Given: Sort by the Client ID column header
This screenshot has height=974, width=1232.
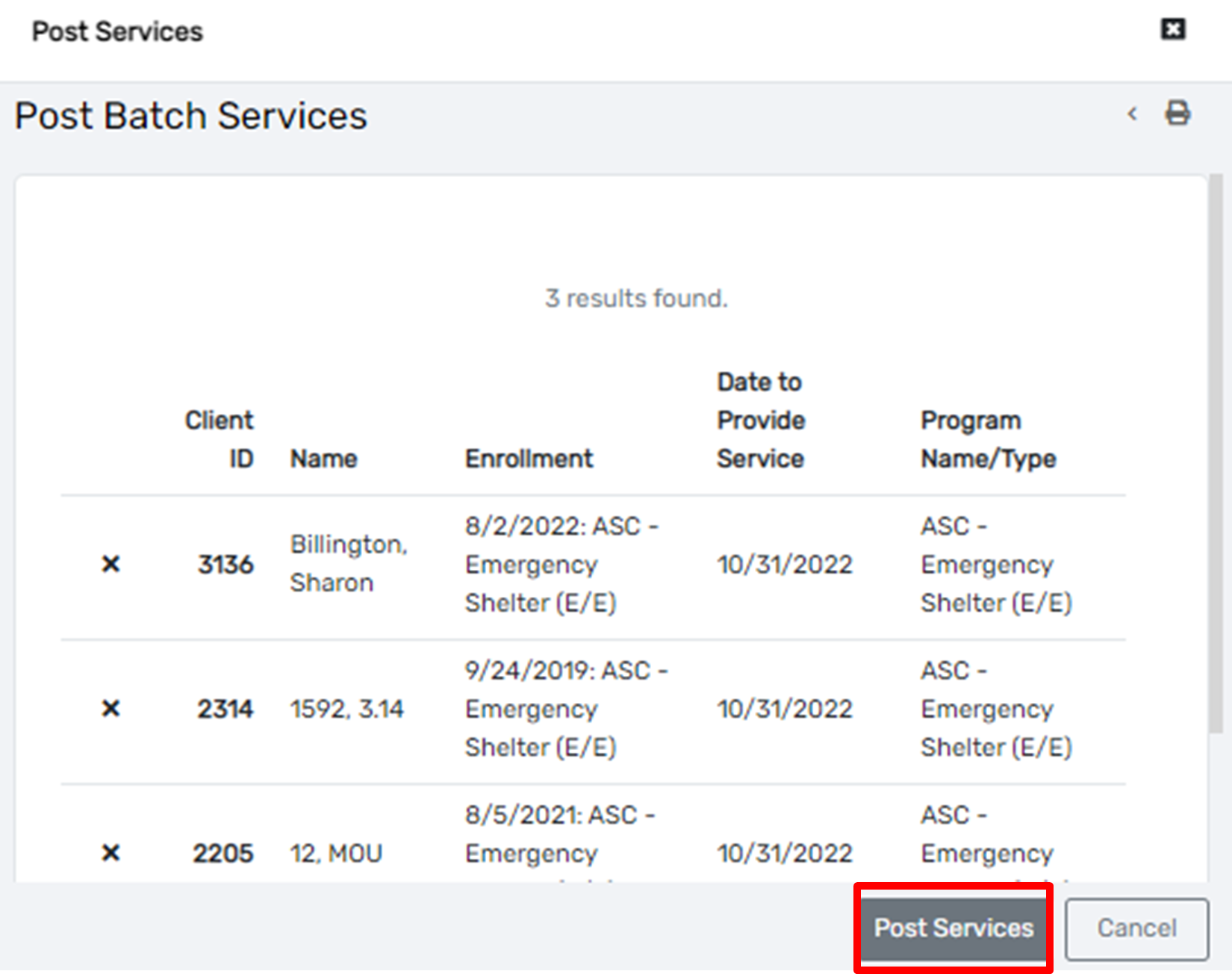Looking at the screenshot, I should 220,439.
